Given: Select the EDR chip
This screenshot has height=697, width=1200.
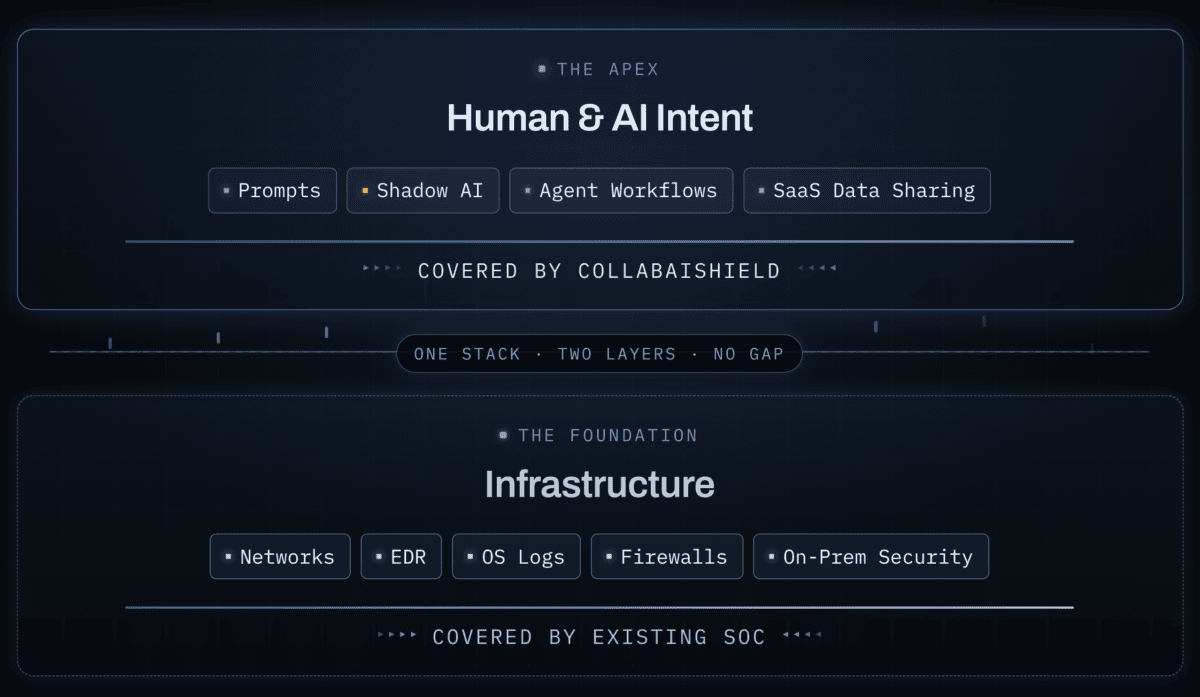Looking at the screenshot, I should pos(399,556).
